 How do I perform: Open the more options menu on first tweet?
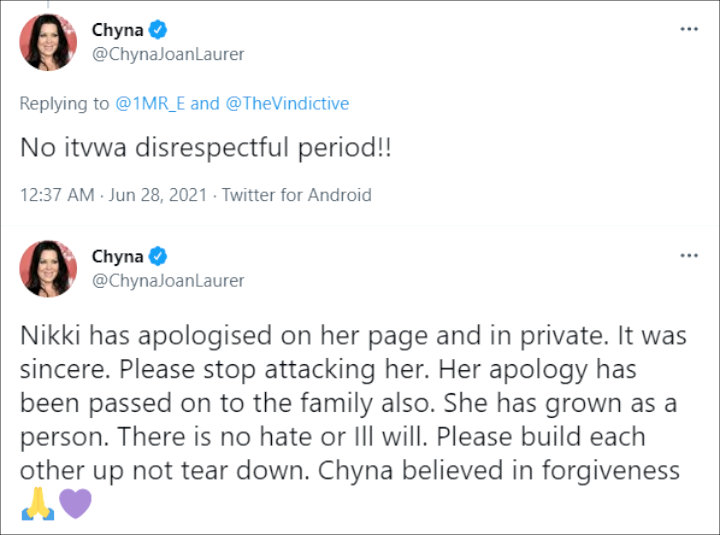(689, 29)
